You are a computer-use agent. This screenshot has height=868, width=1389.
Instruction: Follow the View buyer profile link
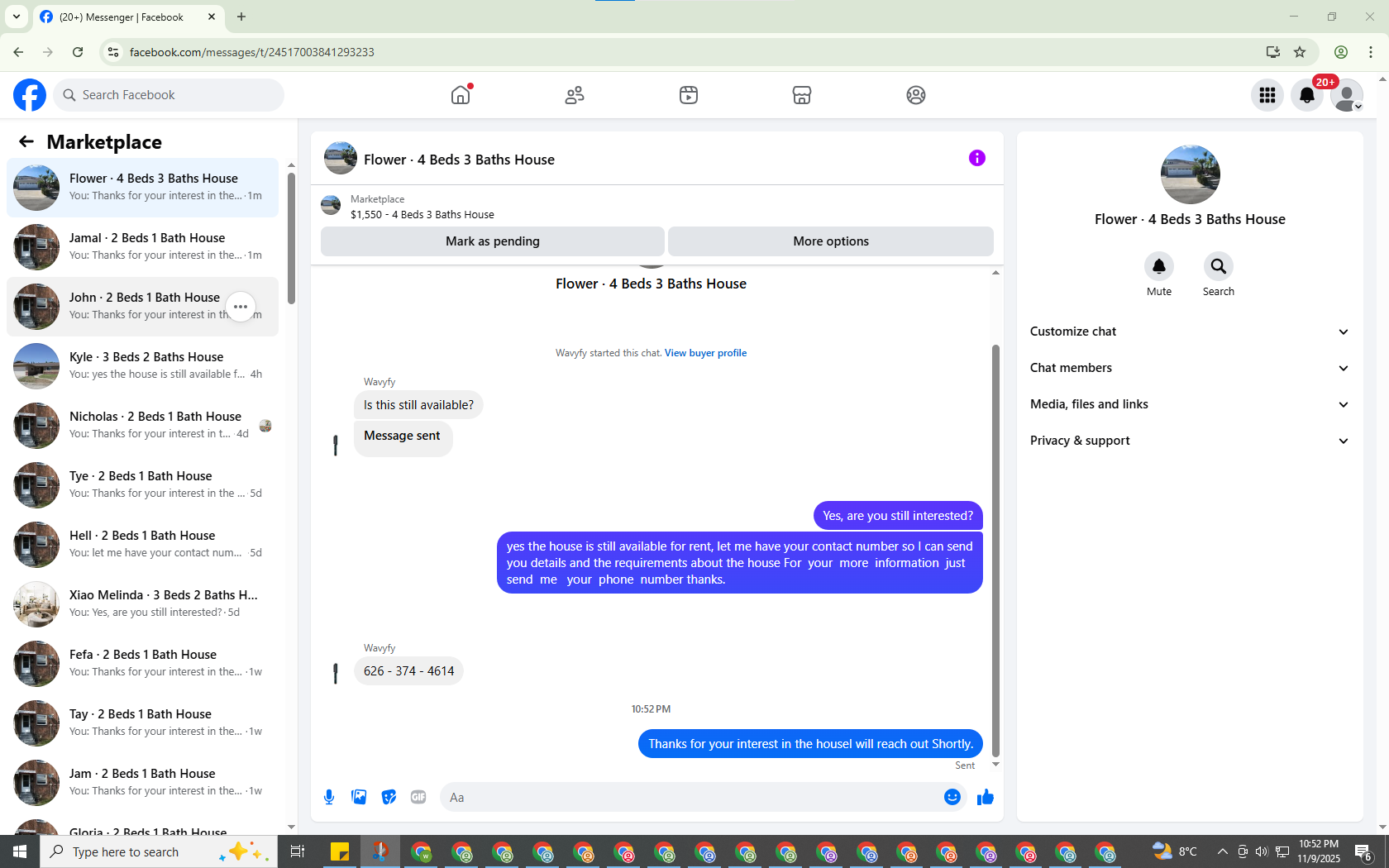705,353
